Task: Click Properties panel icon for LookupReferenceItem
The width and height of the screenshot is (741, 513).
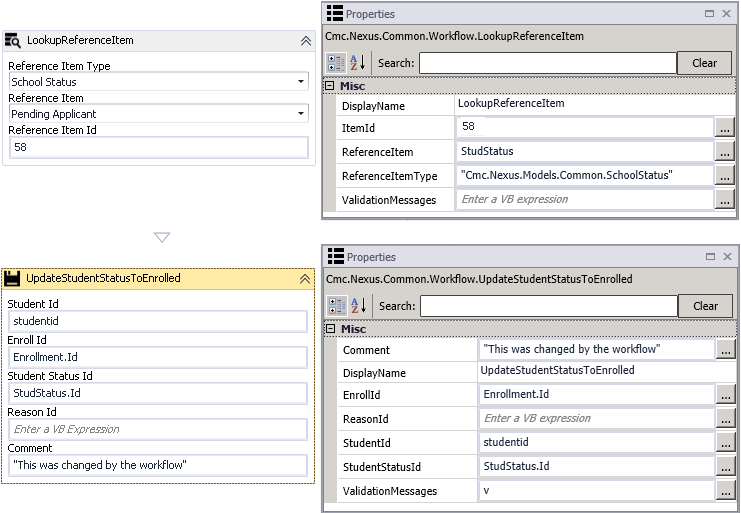Action: coord(335,14)
